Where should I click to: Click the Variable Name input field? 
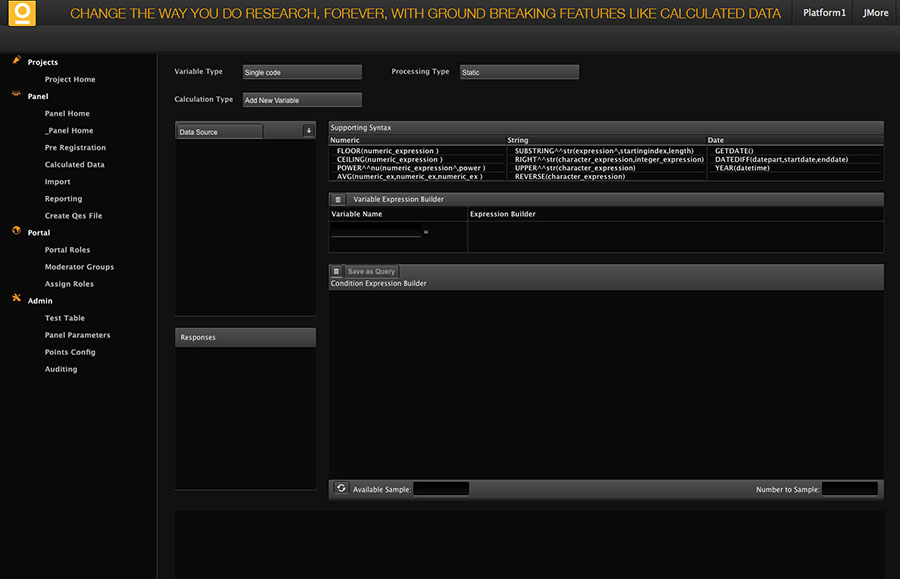(376, 232)
